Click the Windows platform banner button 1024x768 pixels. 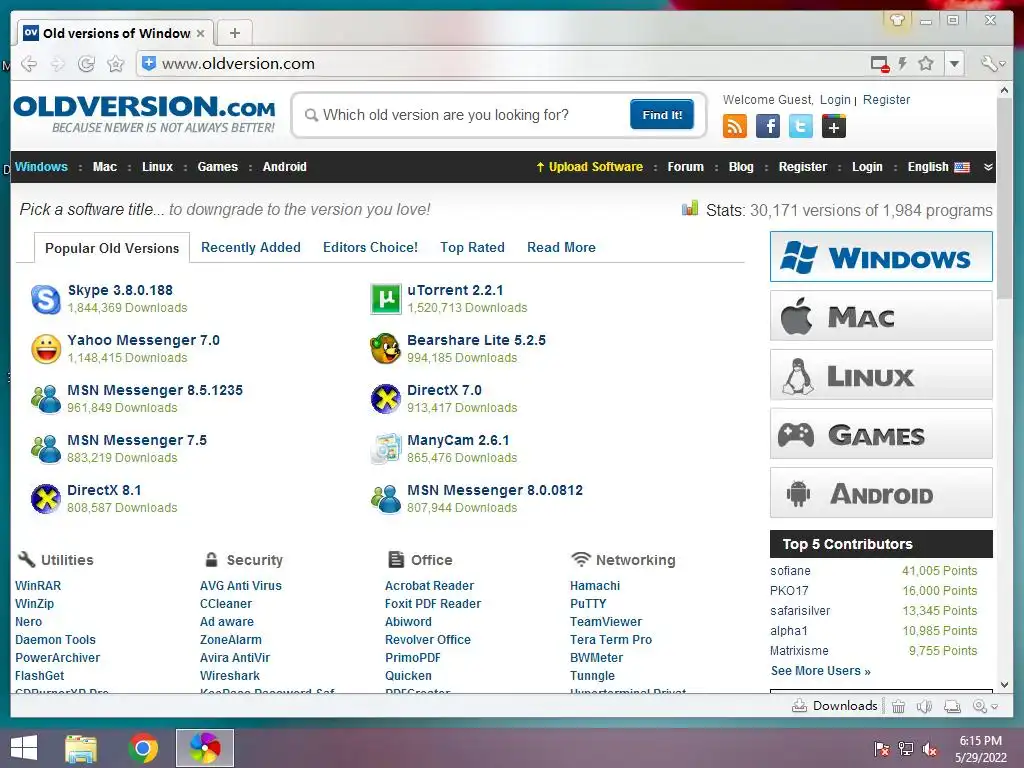[x=881, y=257]
